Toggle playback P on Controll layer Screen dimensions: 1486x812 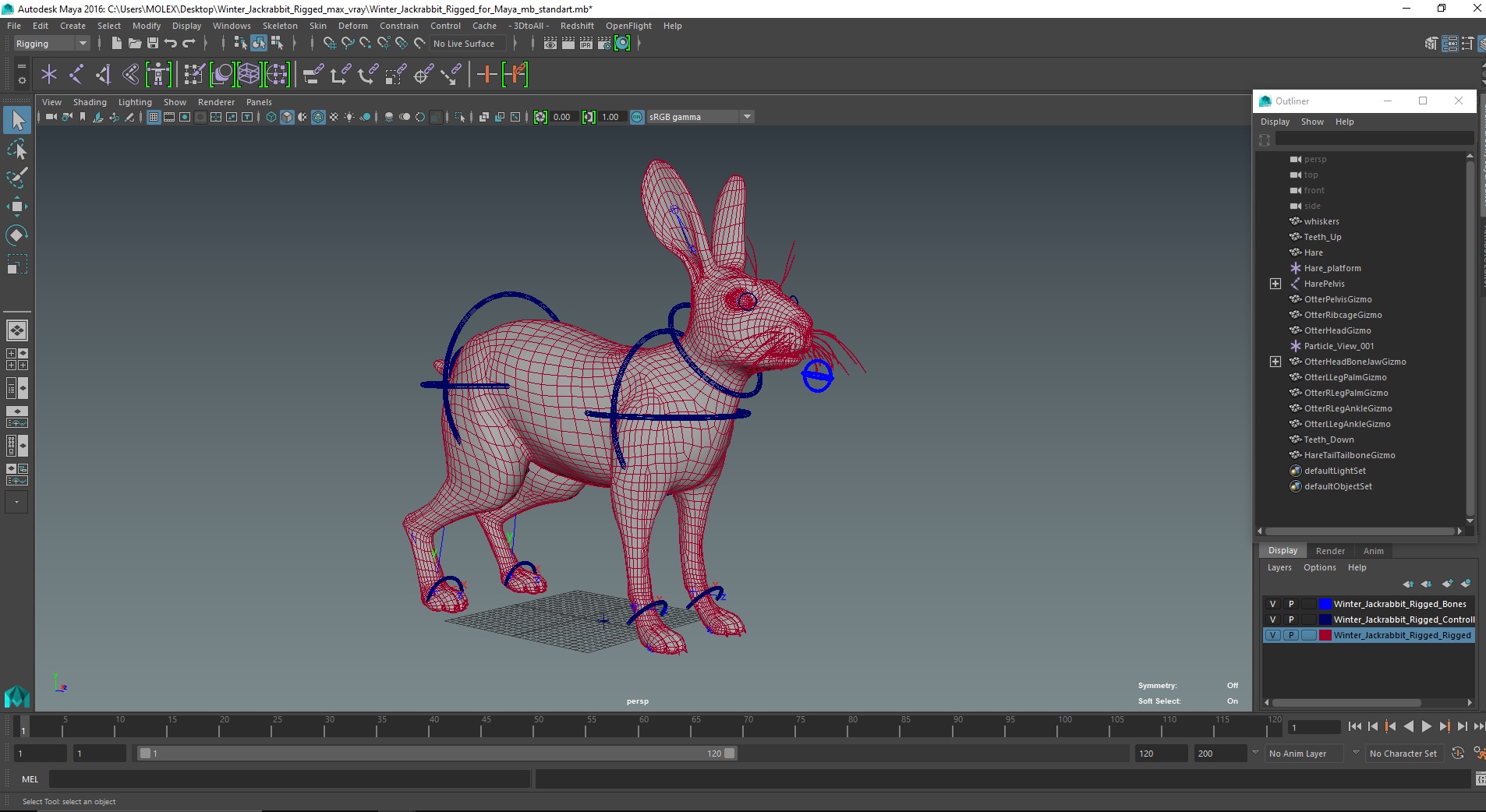pos(1290,620)
